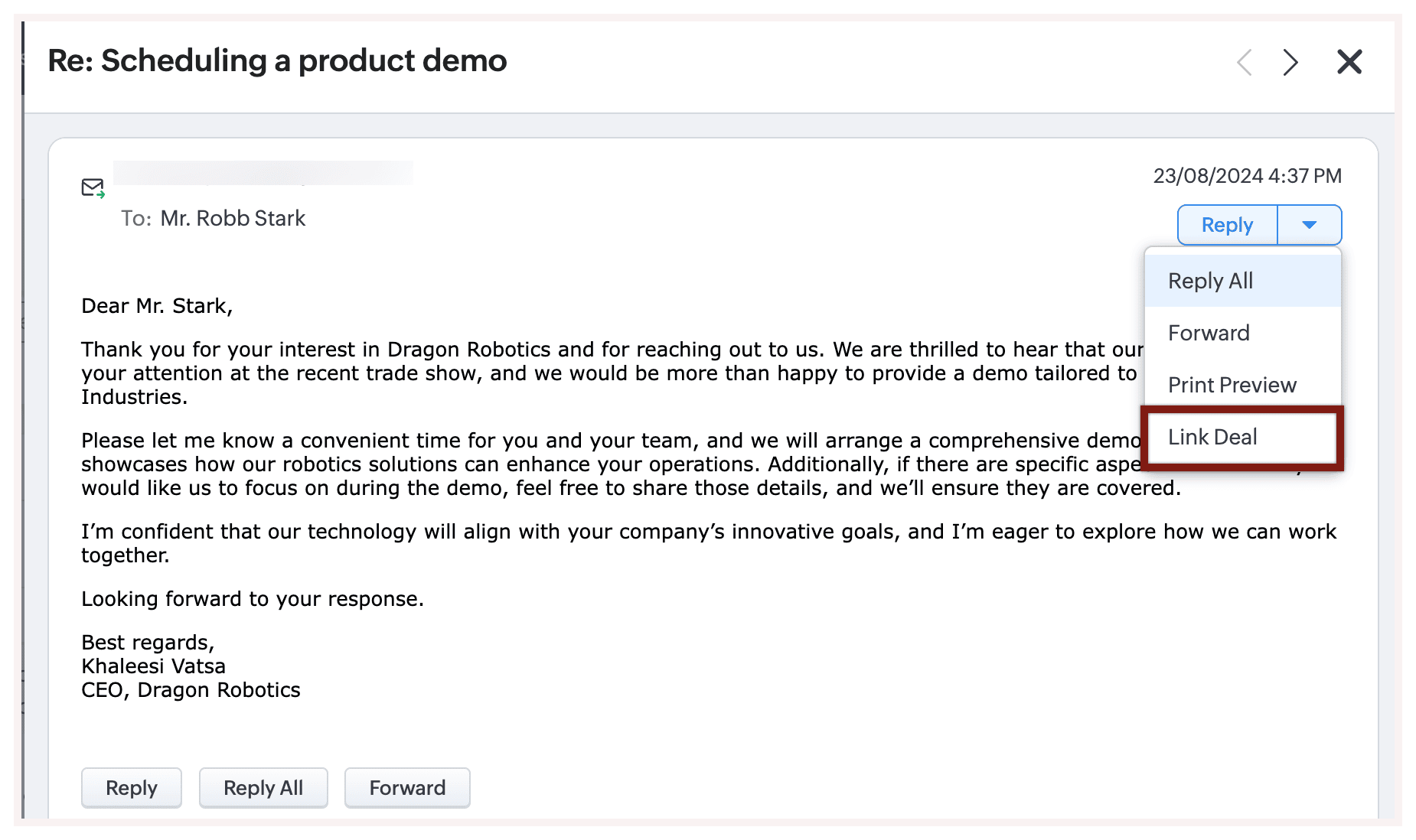Click the top Reply button
The height and width of the screenshot is (840, 1416).
1227,225
